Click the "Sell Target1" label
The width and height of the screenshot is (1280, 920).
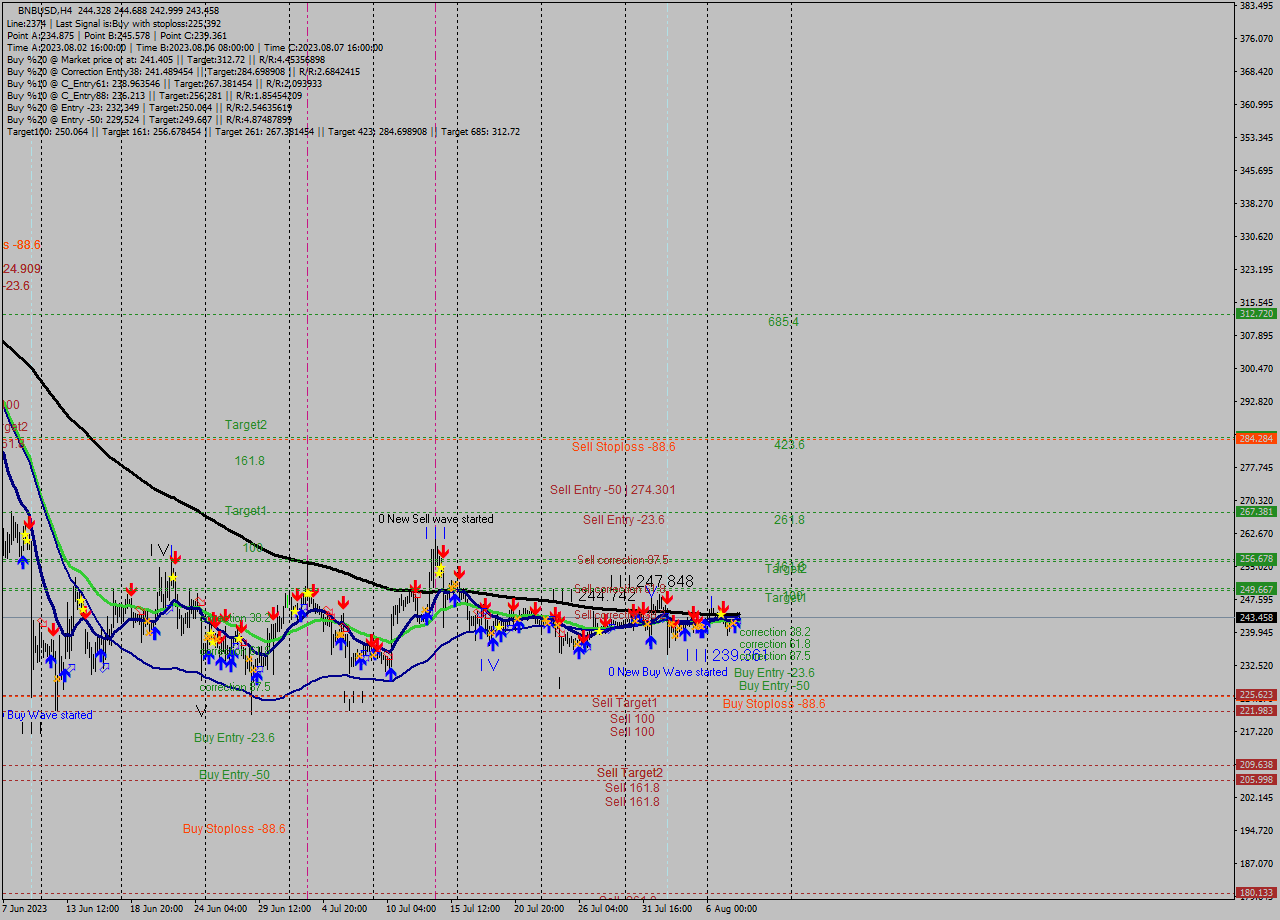click(x=626, y=703)
